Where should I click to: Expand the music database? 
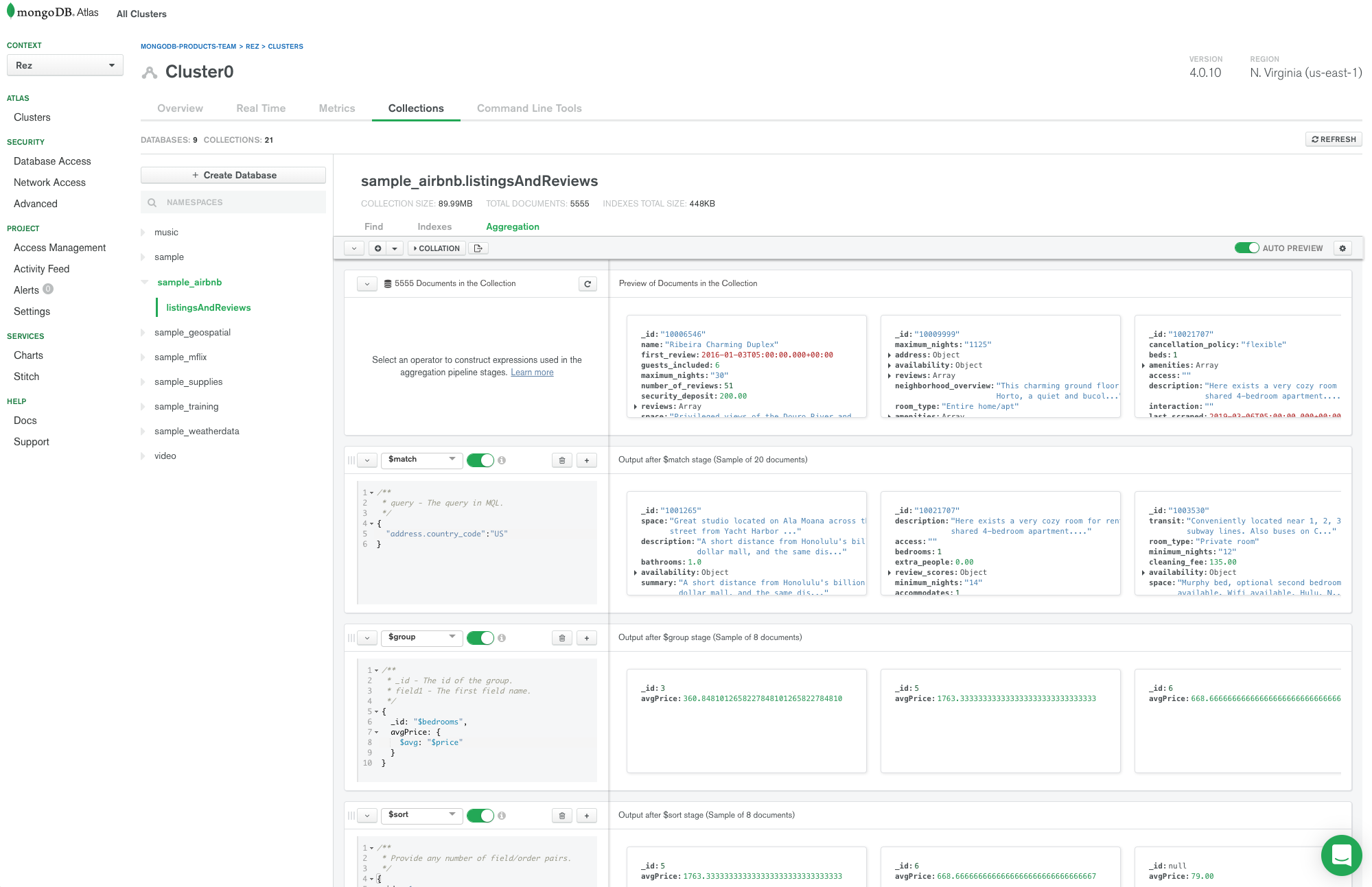tap(143, 233)
